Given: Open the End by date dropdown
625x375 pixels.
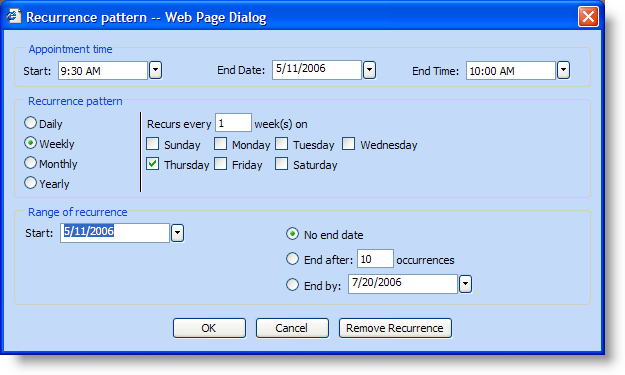Looking at the screenshot, I should point(465,284).
